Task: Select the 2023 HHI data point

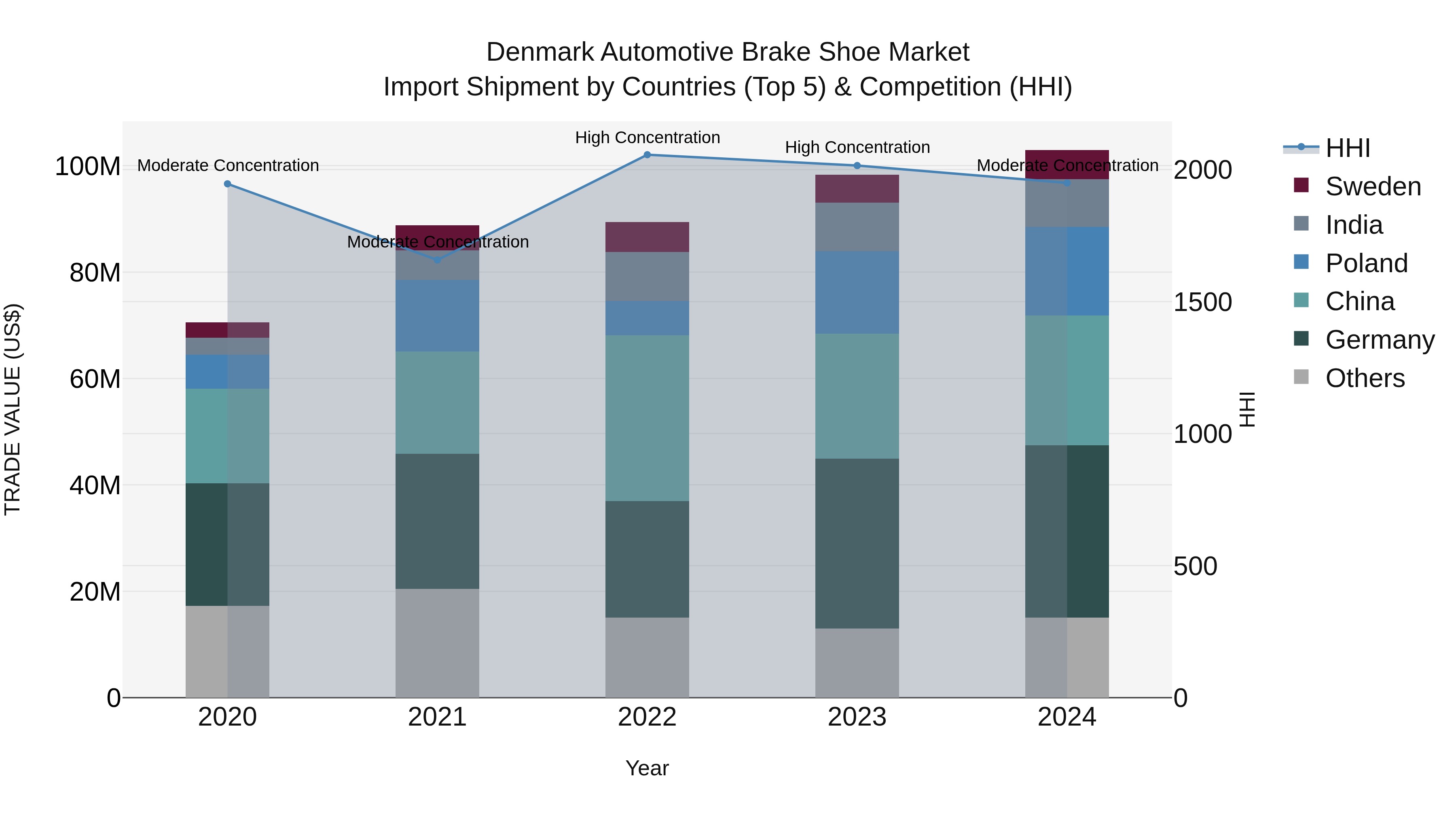Action: [857, 165]
